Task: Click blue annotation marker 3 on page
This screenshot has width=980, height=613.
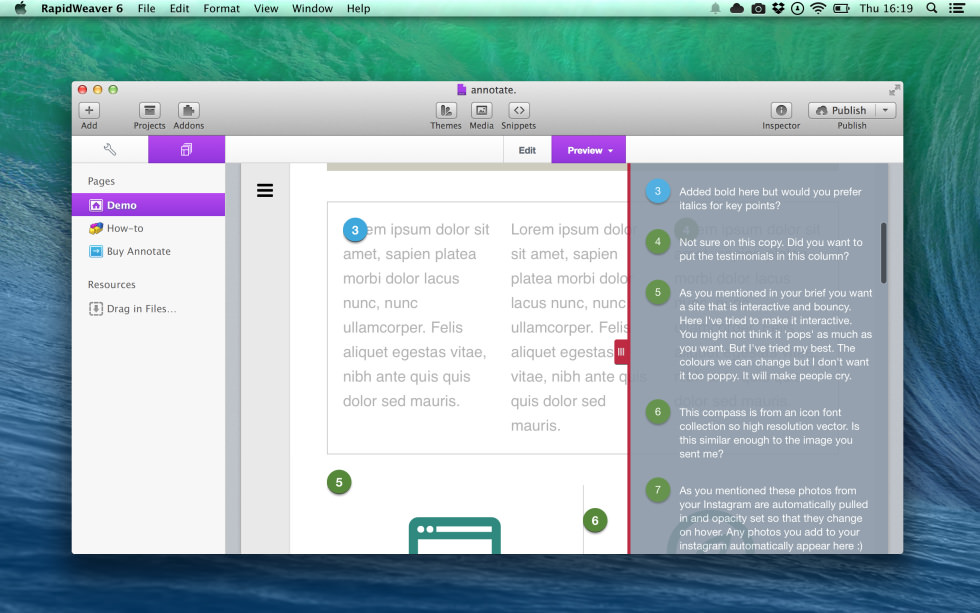Action: pos(355,230)
